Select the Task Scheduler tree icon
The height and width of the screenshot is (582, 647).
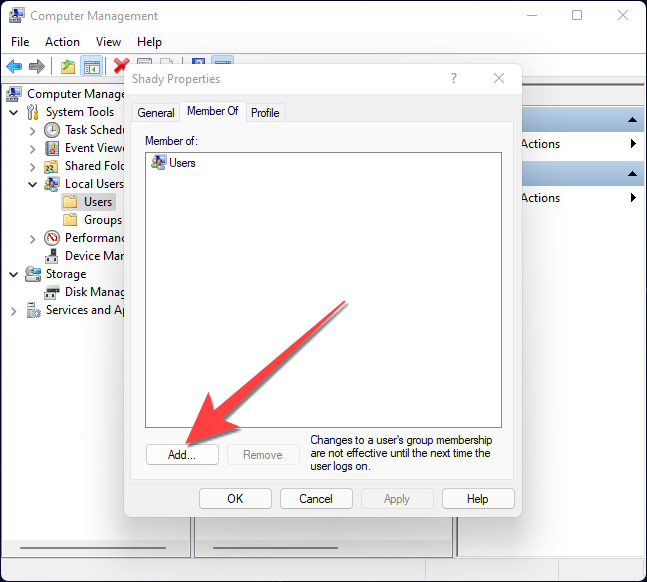(52, 130)
